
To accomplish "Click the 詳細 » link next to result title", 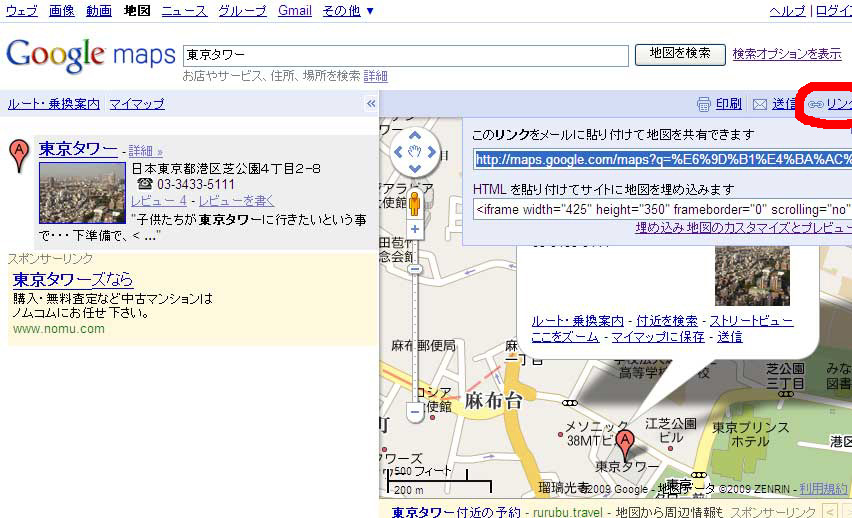I will (x=146, y=151).
